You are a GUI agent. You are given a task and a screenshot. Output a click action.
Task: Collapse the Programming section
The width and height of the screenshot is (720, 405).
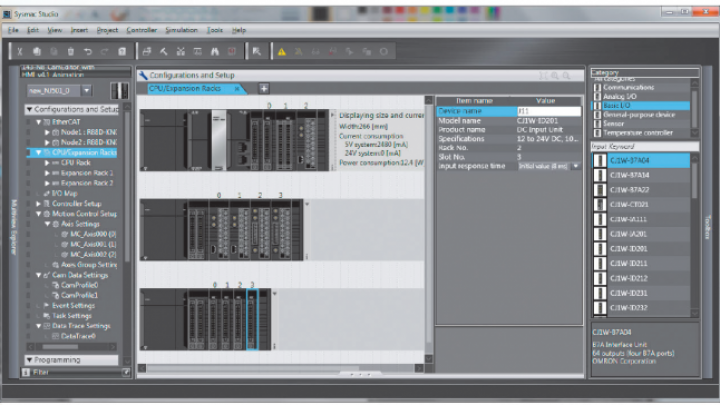29,360
